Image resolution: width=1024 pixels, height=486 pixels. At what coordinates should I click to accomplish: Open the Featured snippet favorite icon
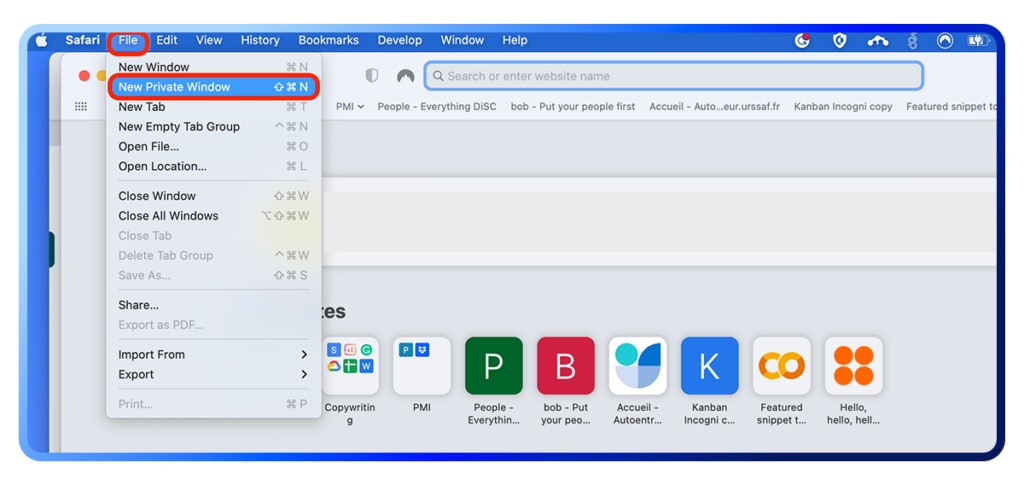click(781, 366)
